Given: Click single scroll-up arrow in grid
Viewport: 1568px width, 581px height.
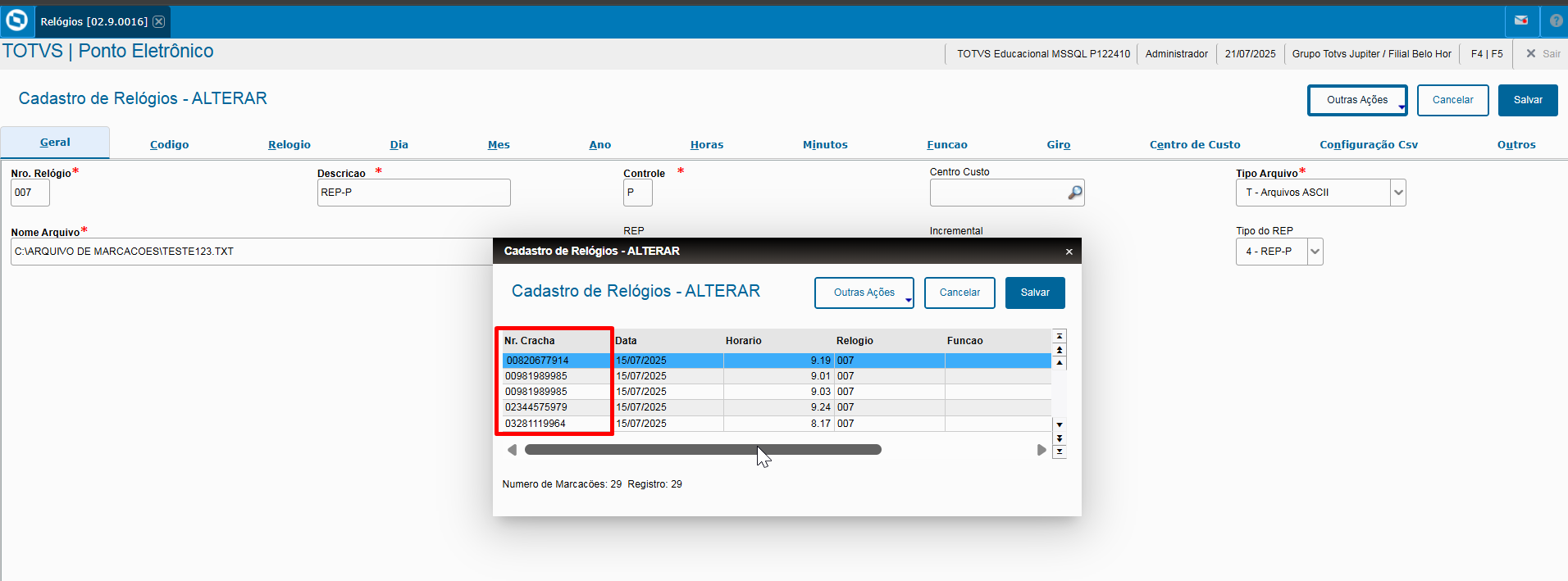Looking at the screenshot, I should [1060, 362].
